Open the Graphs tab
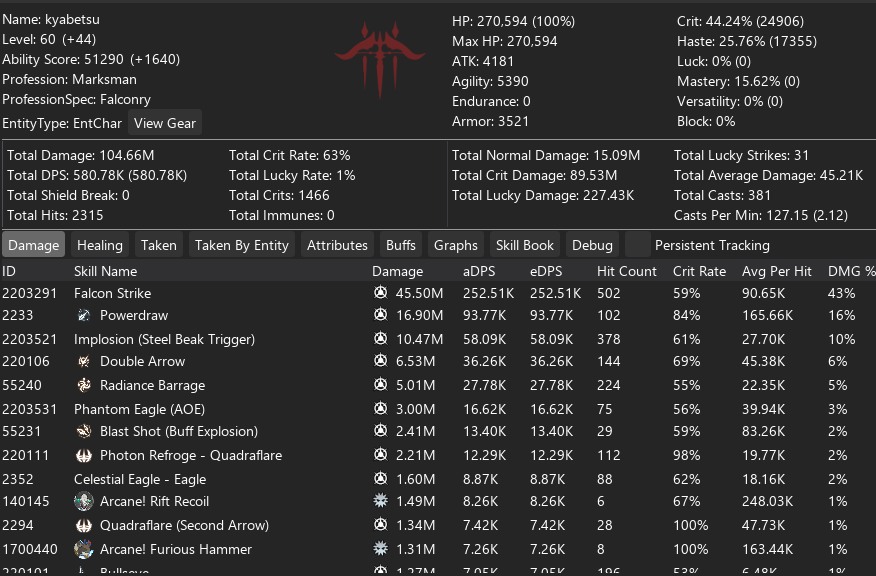This screenshot has height=576, width=876. click(x=455, y=245)
